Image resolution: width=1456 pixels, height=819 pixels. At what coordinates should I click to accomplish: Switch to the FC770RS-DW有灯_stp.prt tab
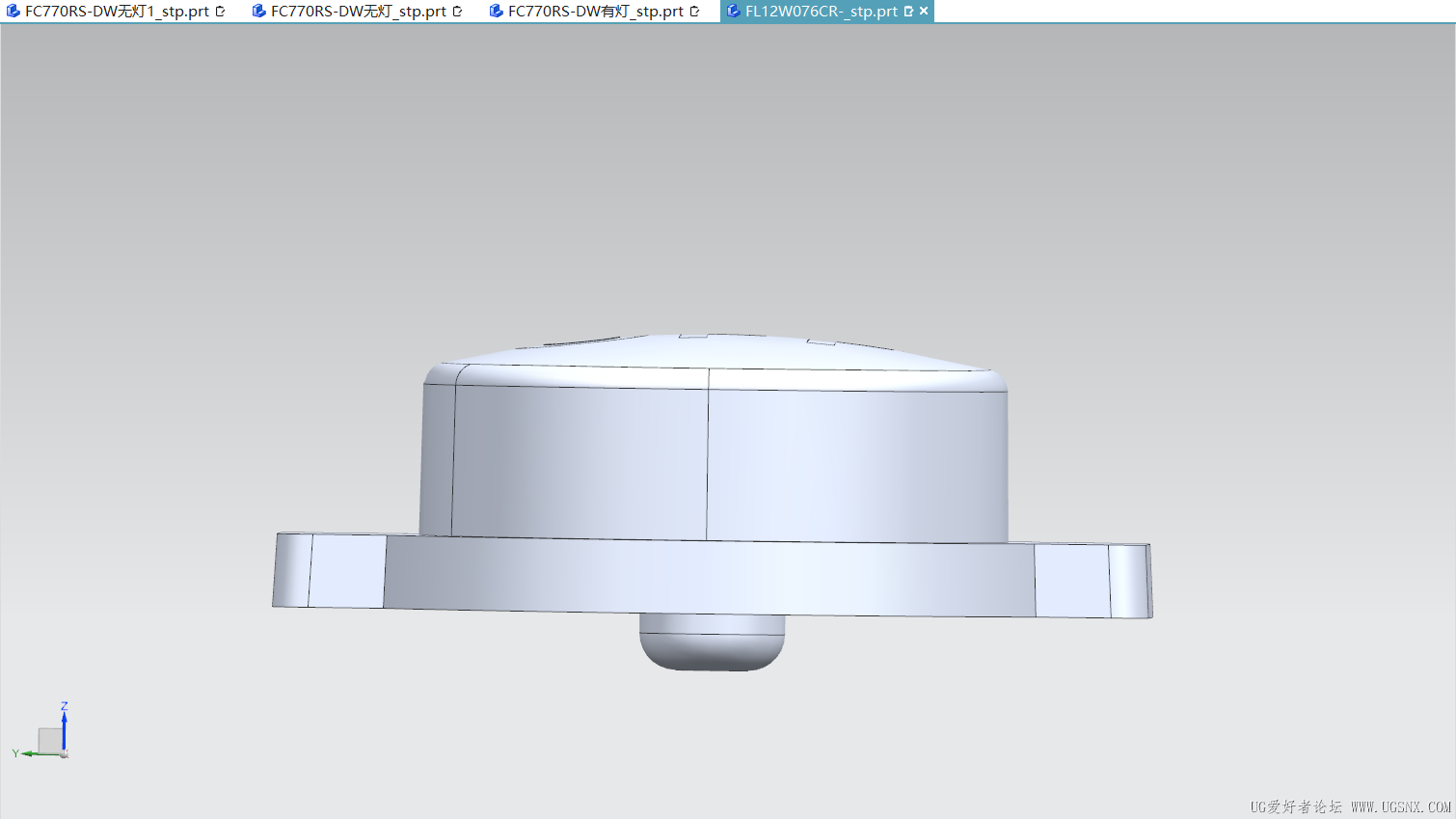click(x=595, y=12)
